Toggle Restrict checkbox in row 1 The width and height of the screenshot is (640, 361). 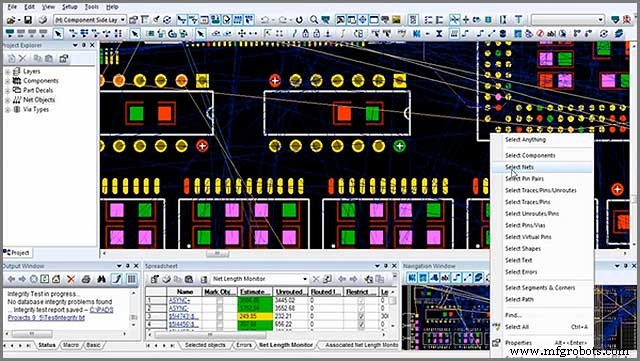tap(361, 301)
